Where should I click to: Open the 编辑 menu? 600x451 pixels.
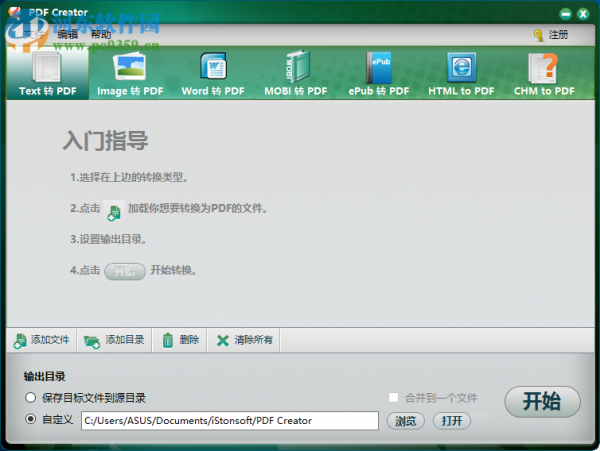coord(68,34)
